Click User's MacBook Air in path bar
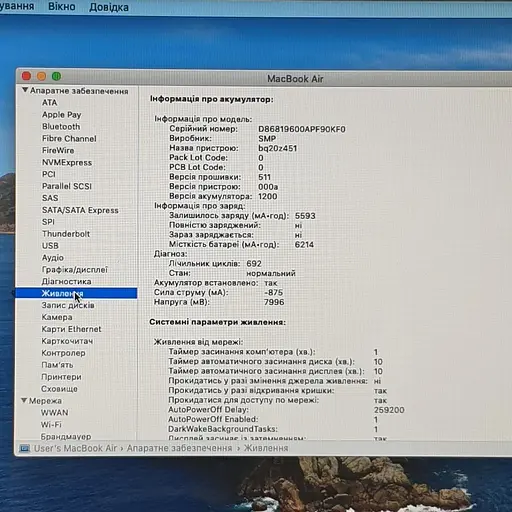512x512 pixels. (75, 448)
